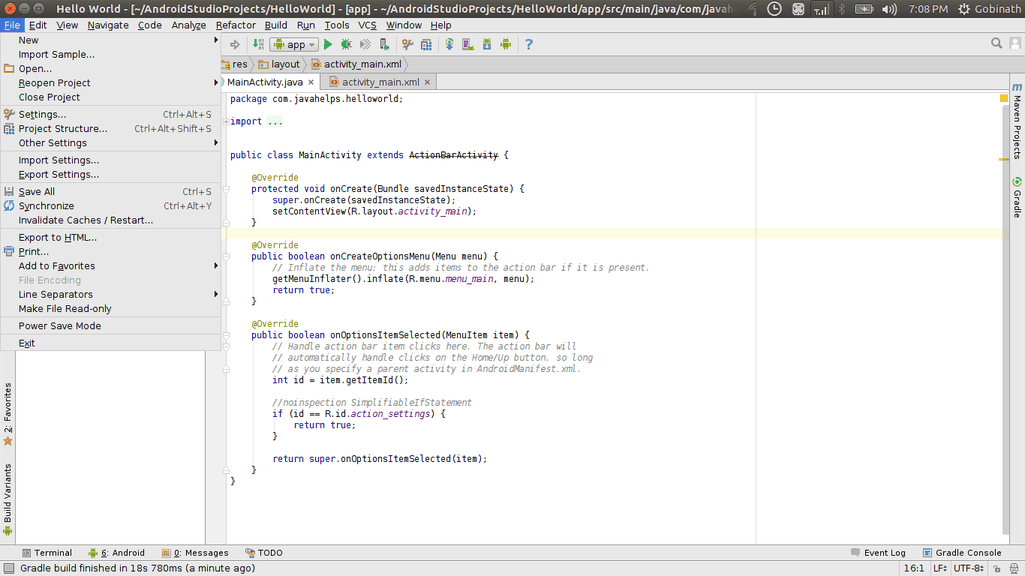The image size is (1025, 576).
Task: Open the Refactor menu
Action: [x=236, y=25]
